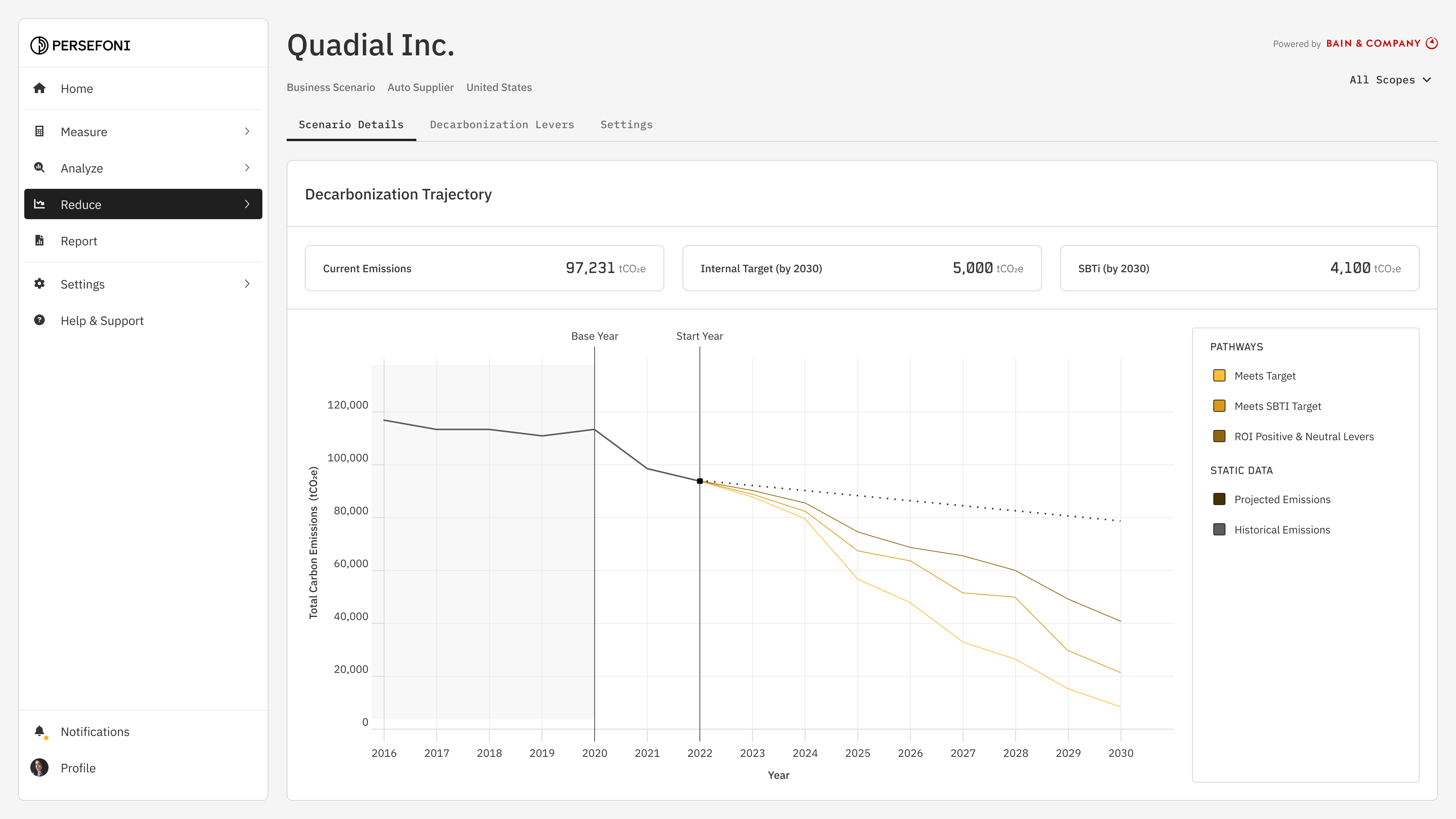Toggle ROI Positive & Neutral Levers pathway
The height and width of the screenshot is (819, 1456).
pyautogui.click(x=1219, y=436)
